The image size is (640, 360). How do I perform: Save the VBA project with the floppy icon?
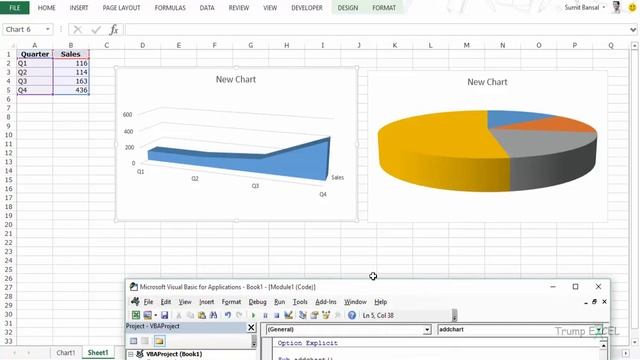(164, 315)
